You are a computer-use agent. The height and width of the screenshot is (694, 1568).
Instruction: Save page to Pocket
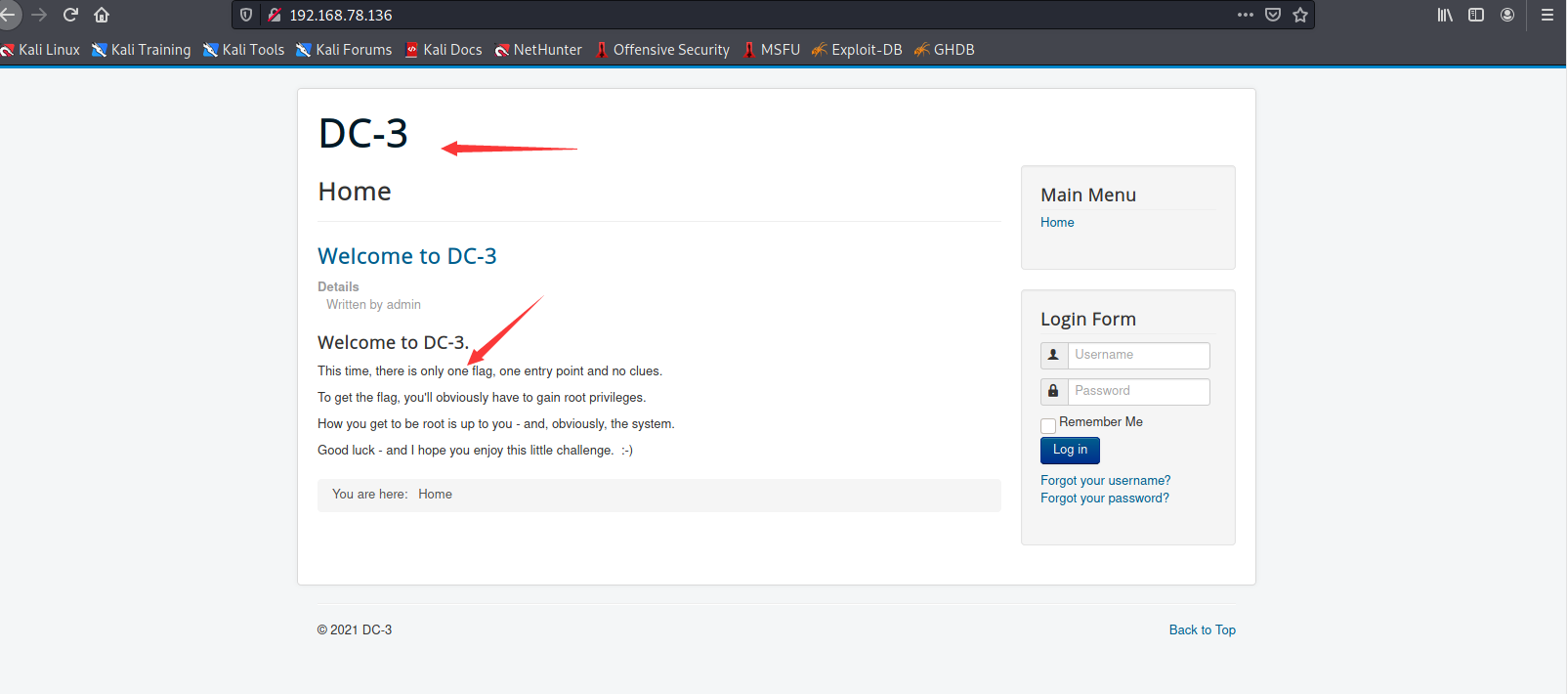tap(1273, 15)
